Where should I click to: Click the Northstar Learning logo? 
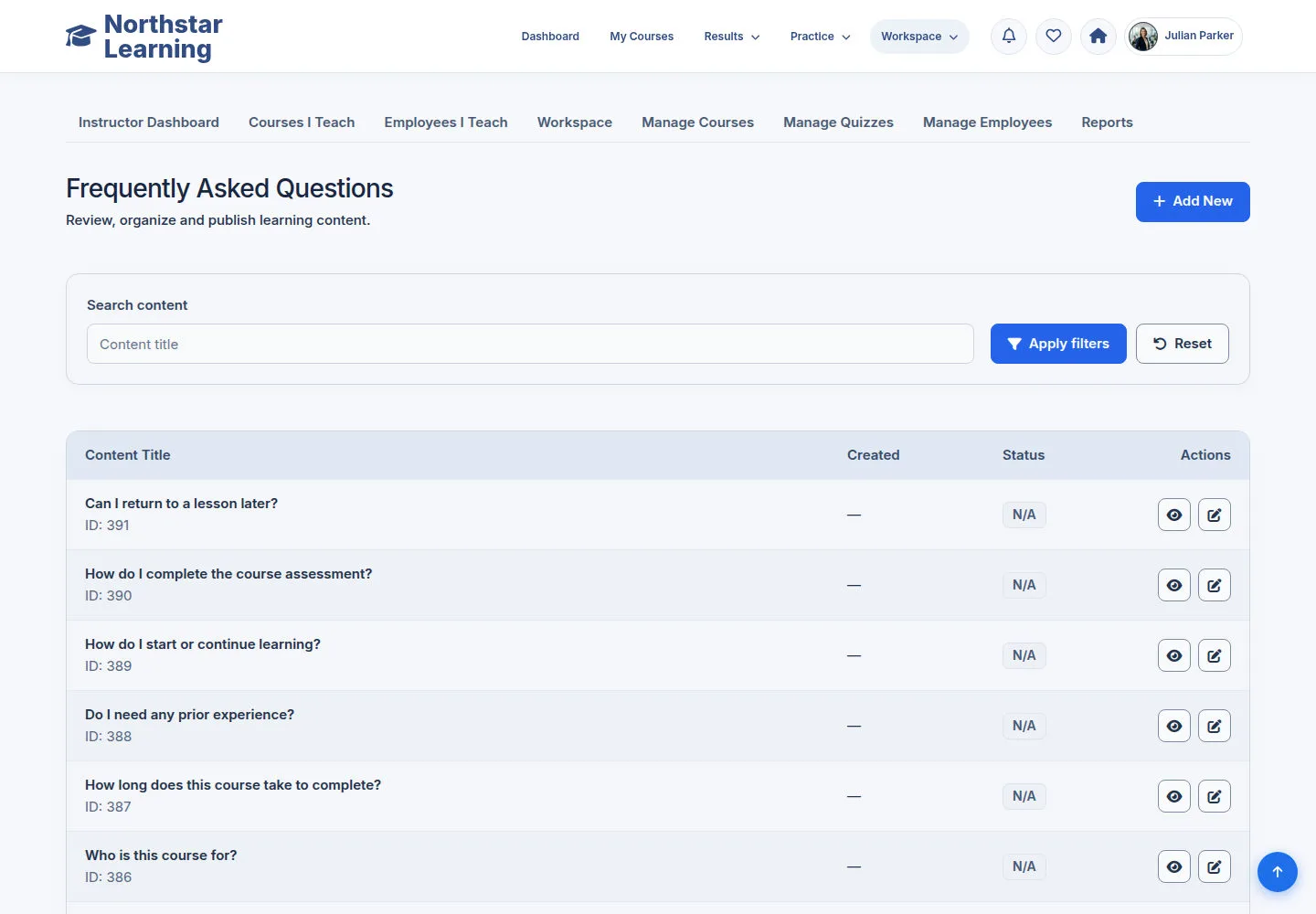pyautogui.click(x=144, y=37)
